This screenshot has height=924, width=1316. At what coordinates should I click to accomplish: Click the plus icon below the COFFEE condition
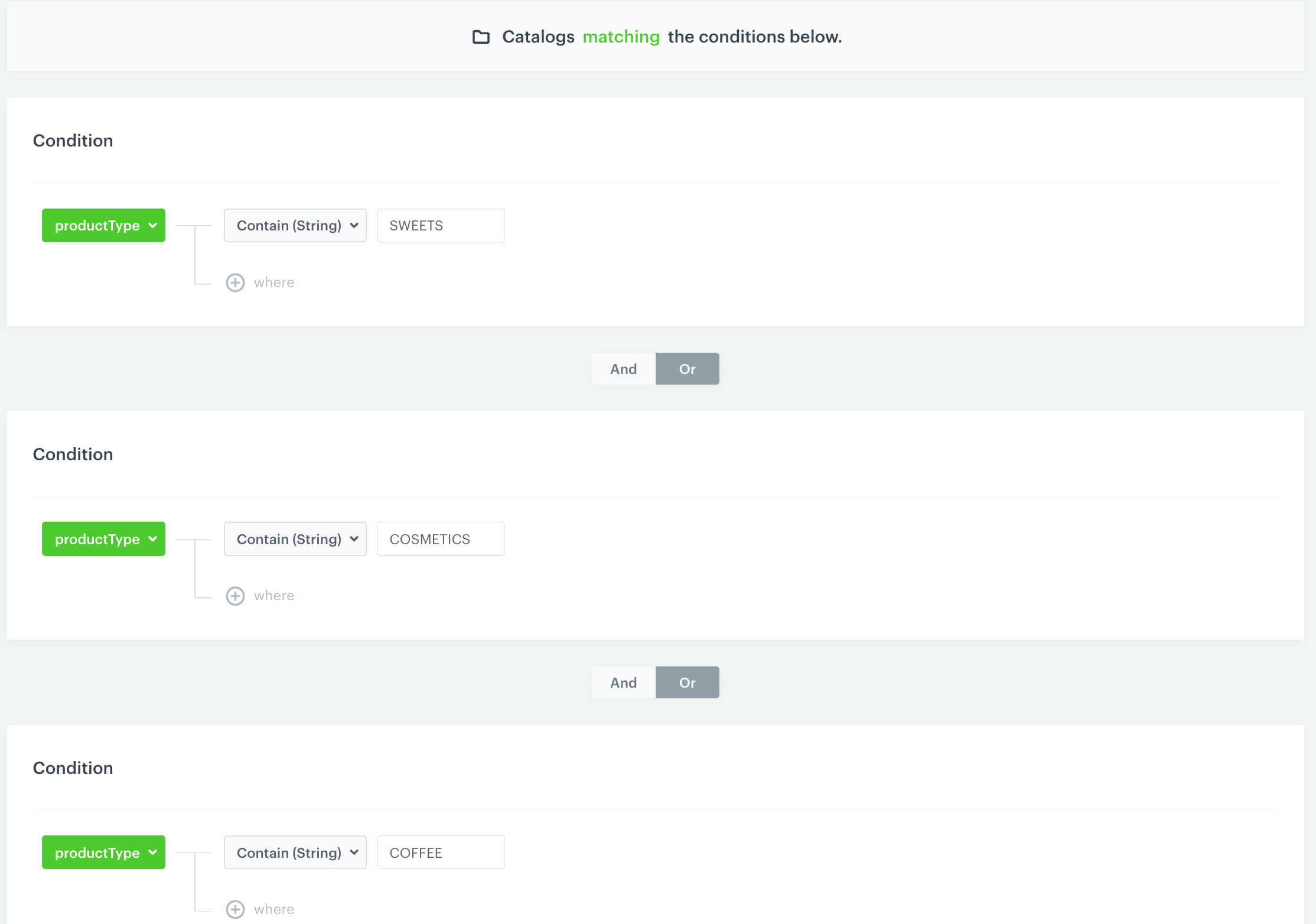click(235, 909)
